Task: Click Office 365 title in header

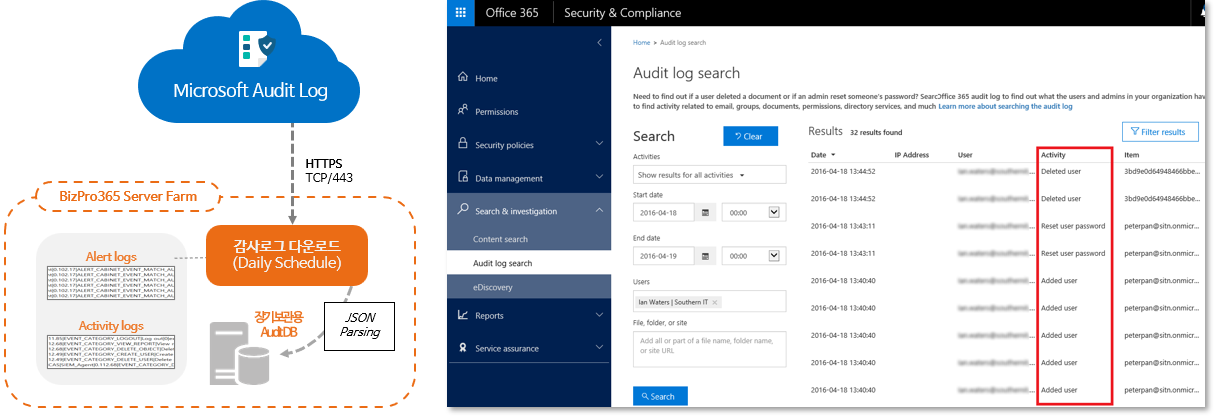Action: coord(512,13)
